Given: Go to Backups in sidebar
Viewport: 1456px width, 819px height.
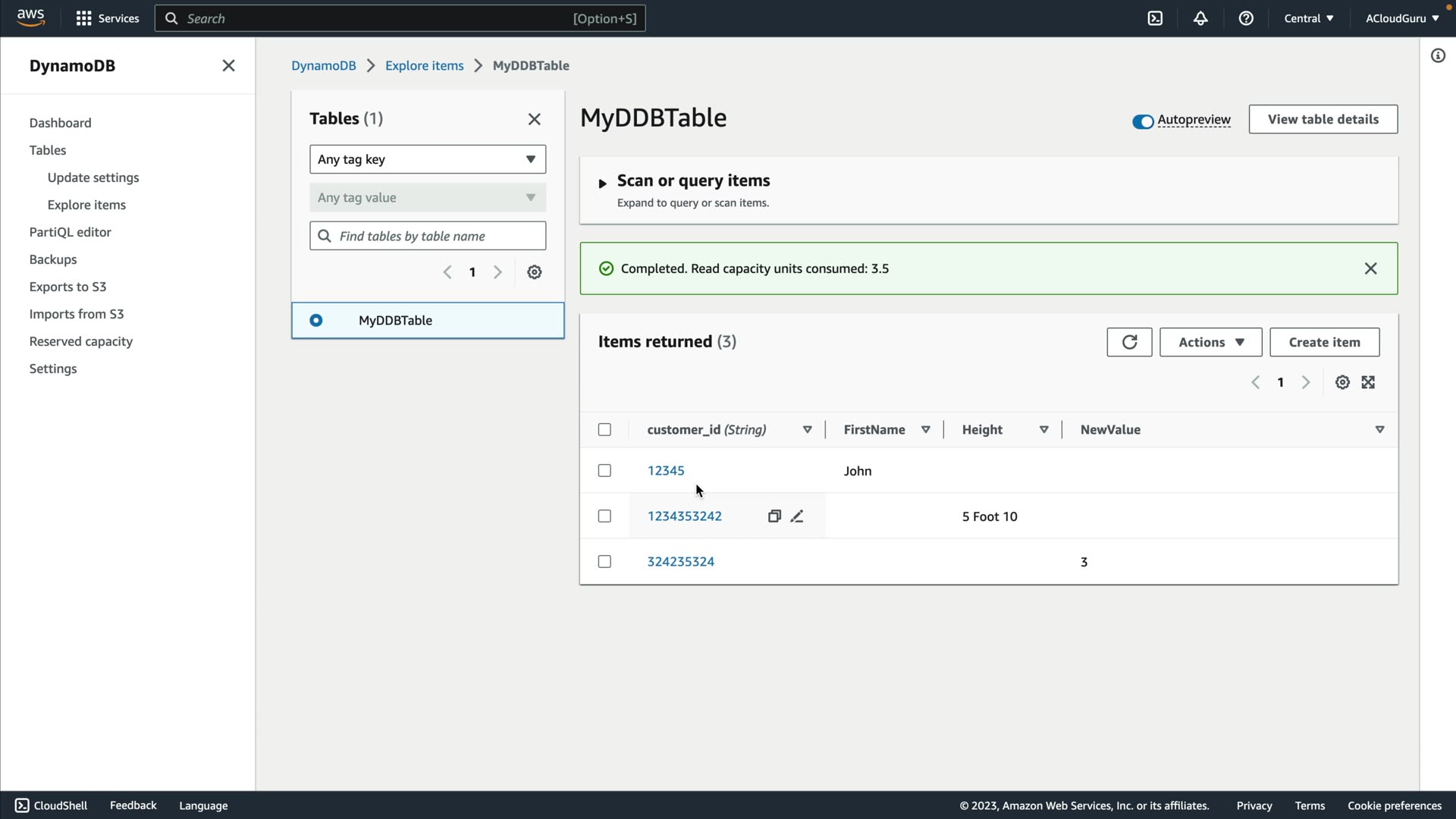Looking at the screenshot, I should click(53, 259).
